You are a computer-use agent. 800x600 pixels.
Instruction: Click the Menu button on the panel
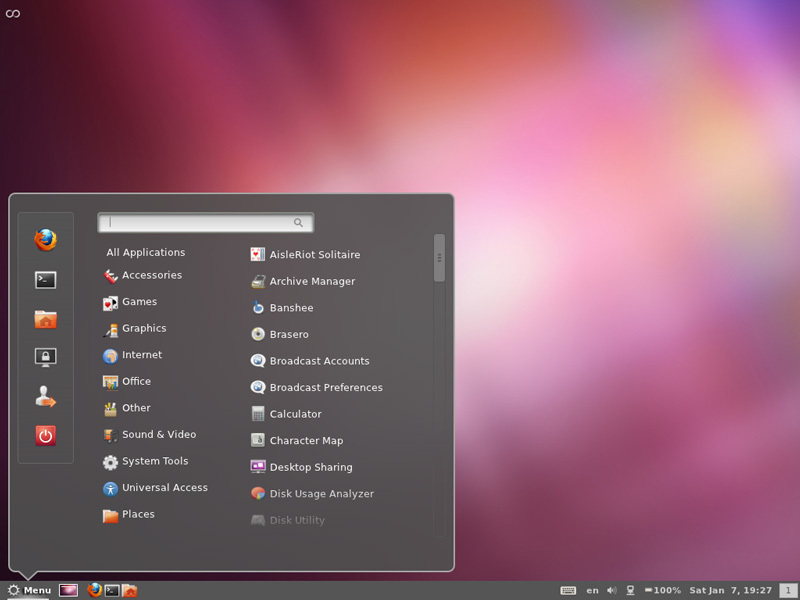(30, 590)
